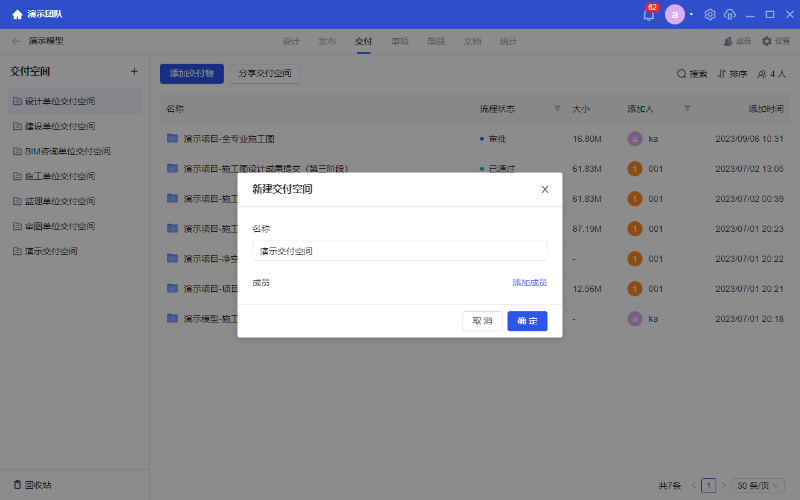Open the 回收站 recycle bin
The image size is (800, 500).
tap(32, 485)
